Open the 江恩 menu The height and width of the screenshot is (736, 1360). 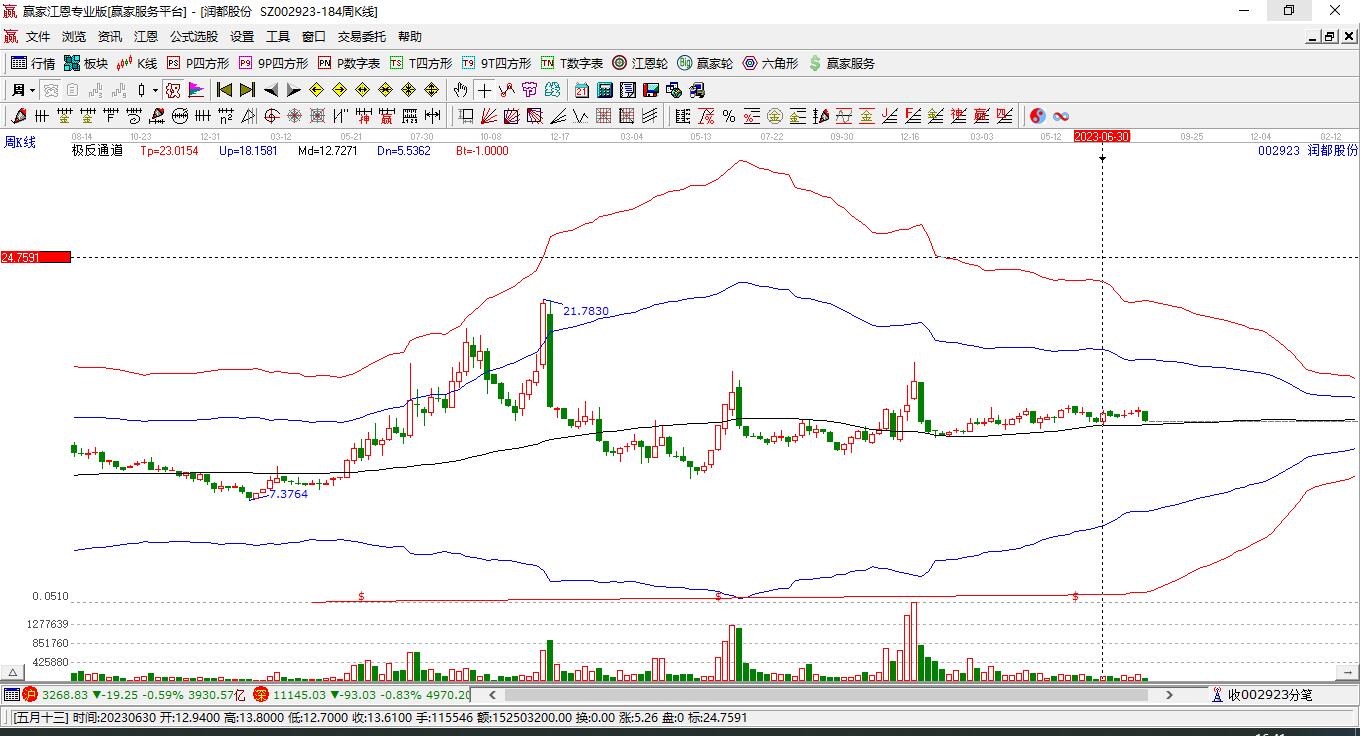pos(146,37)
